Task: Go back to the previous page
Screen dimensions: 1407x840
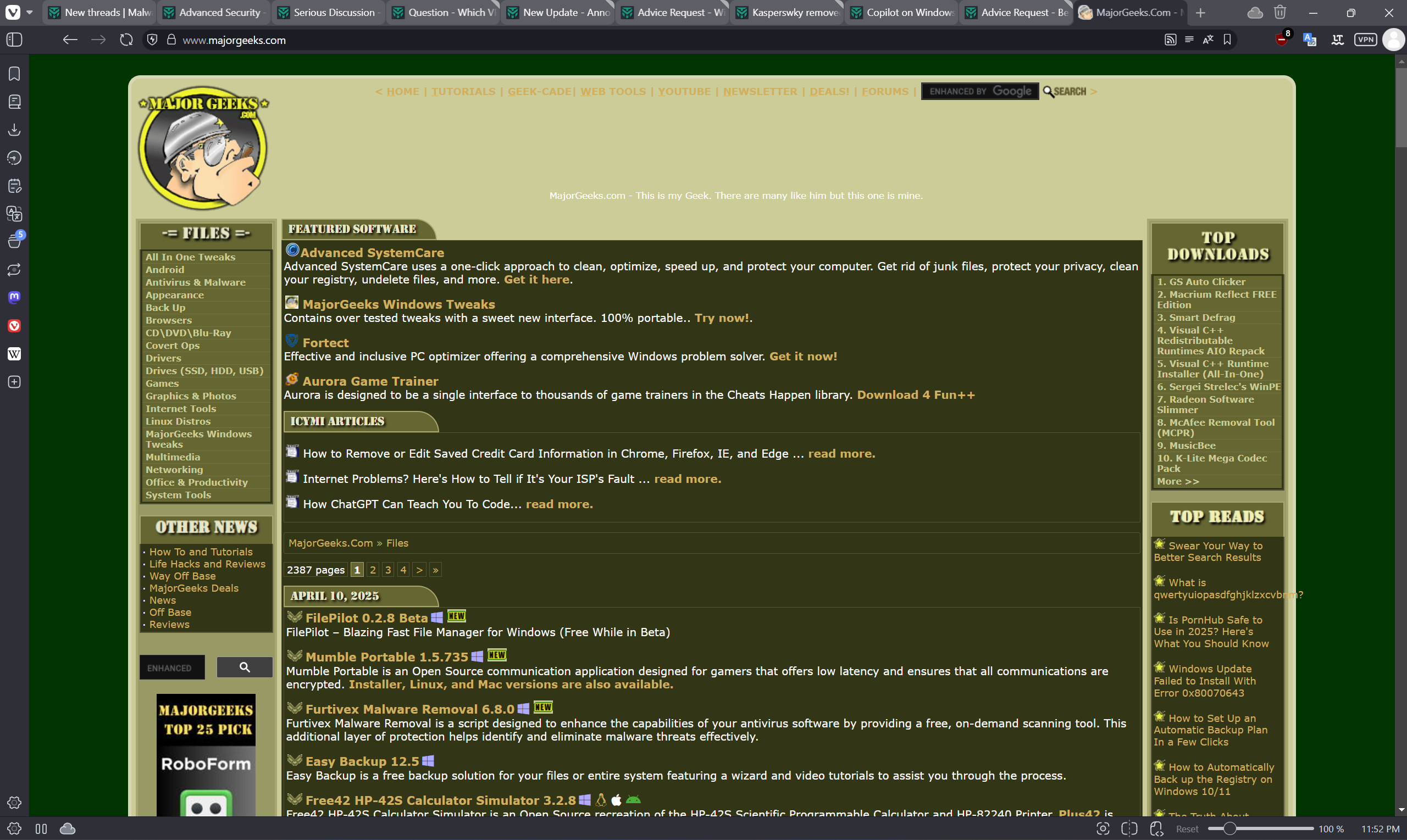Action: (x=70, y=40)
